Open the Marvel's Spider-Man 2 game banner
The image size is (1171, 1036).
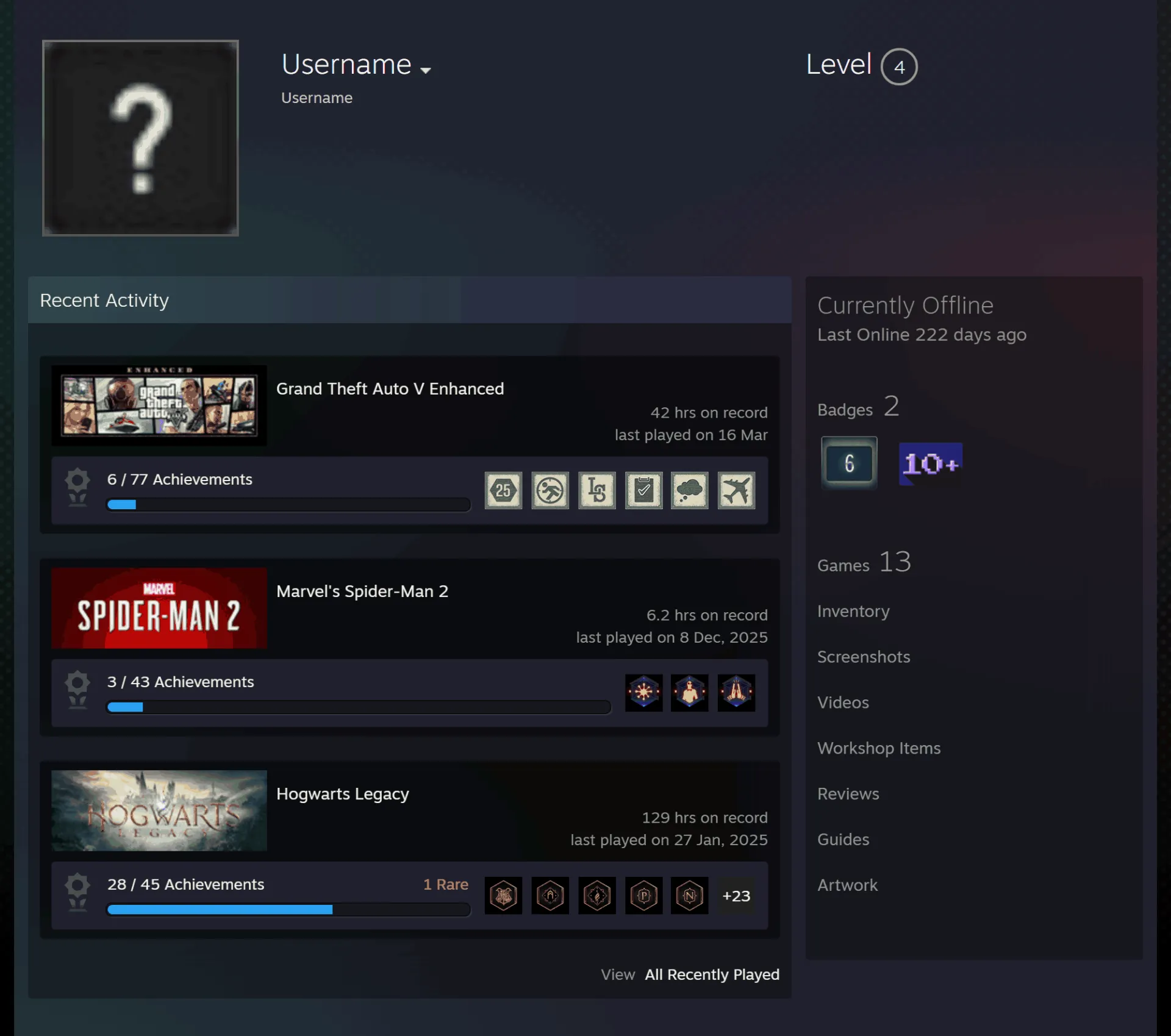[x=159, y=608]
